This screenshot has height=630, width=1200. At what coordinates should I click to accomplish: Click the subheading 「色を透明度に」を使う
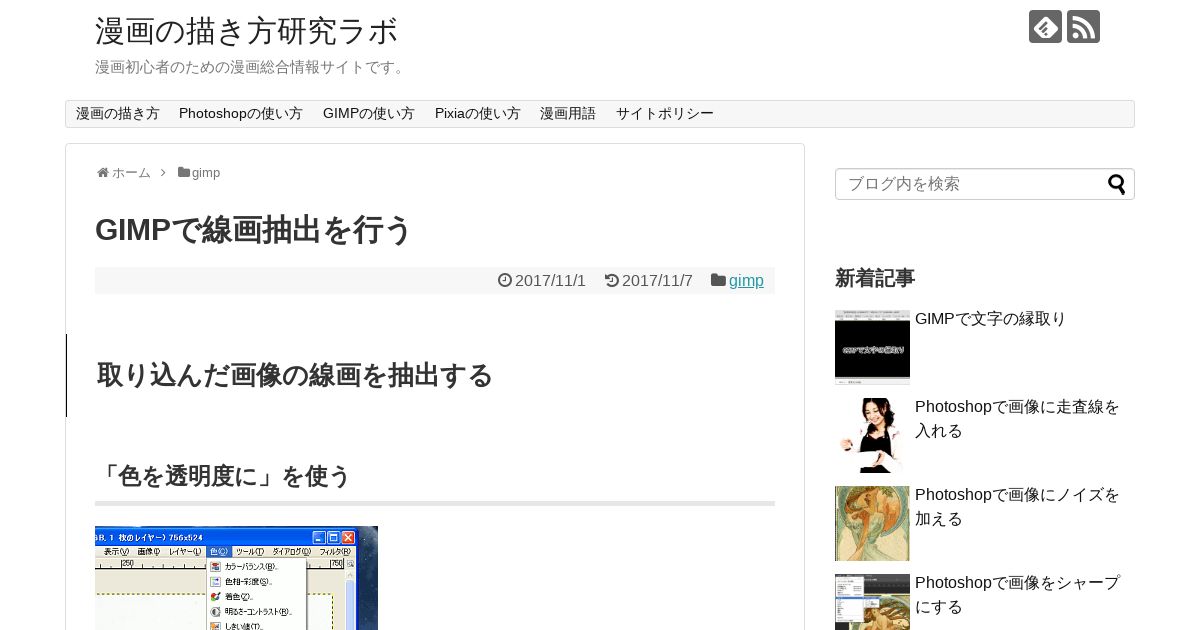point(223,476)
